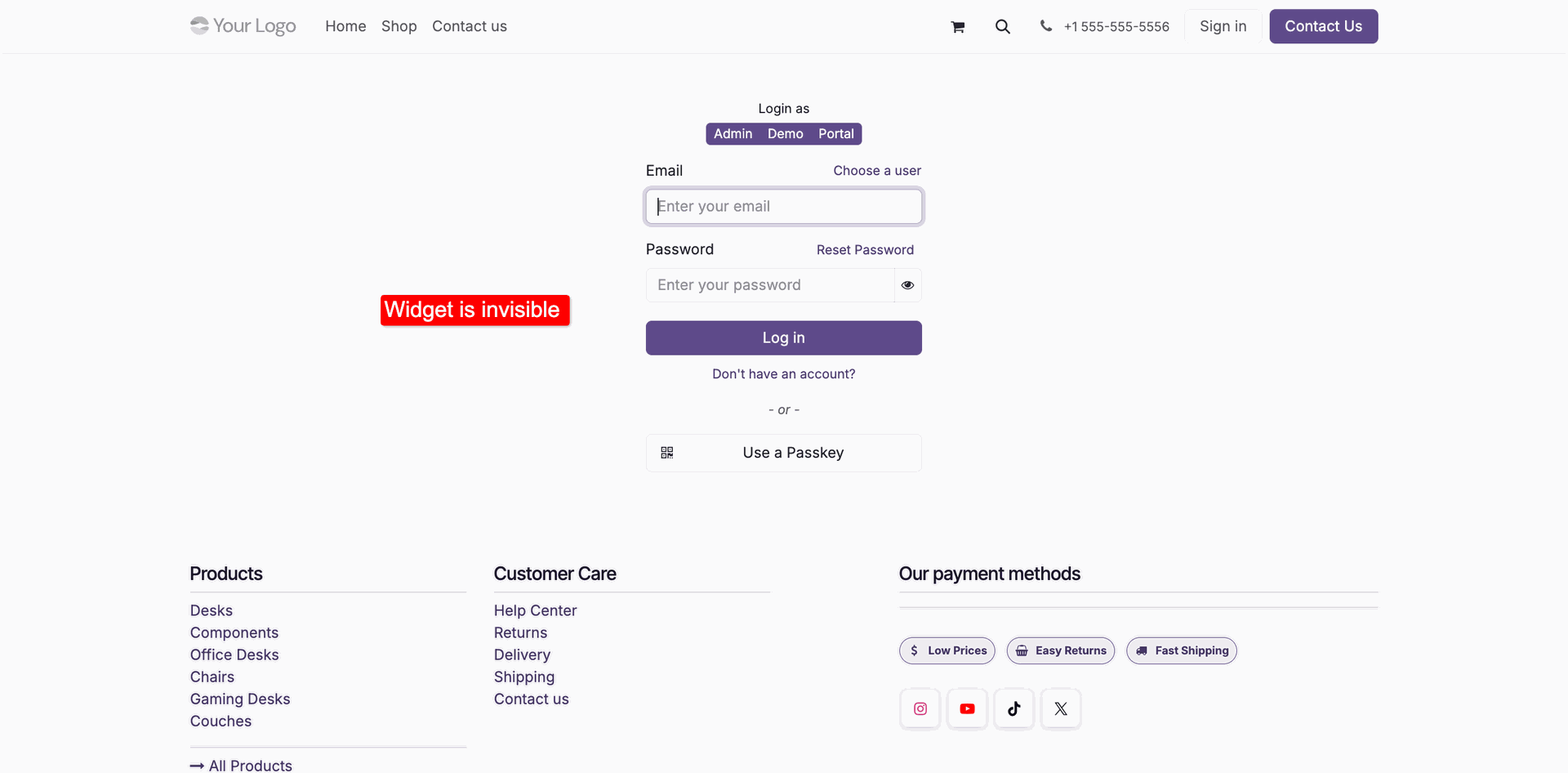Click the purple Log in button
Viewport: 1568px width, 773px height.
[x=784, y=338]
